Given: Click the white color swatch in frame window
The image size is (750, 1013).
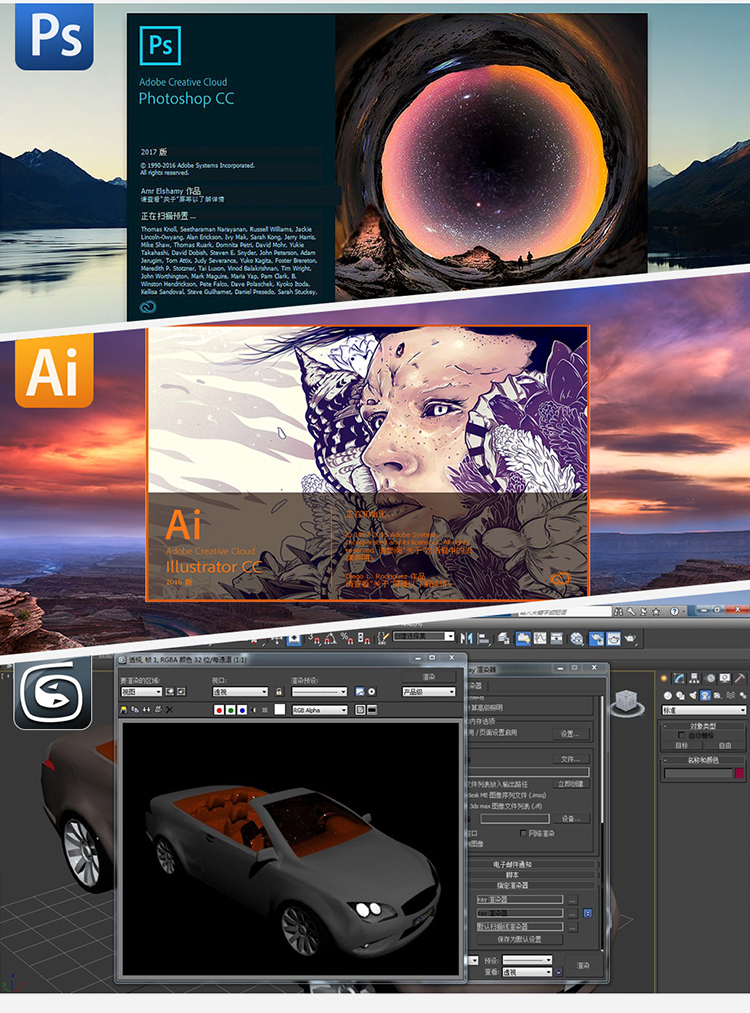Looking at the screenshot, I should (x=280, y=709).
